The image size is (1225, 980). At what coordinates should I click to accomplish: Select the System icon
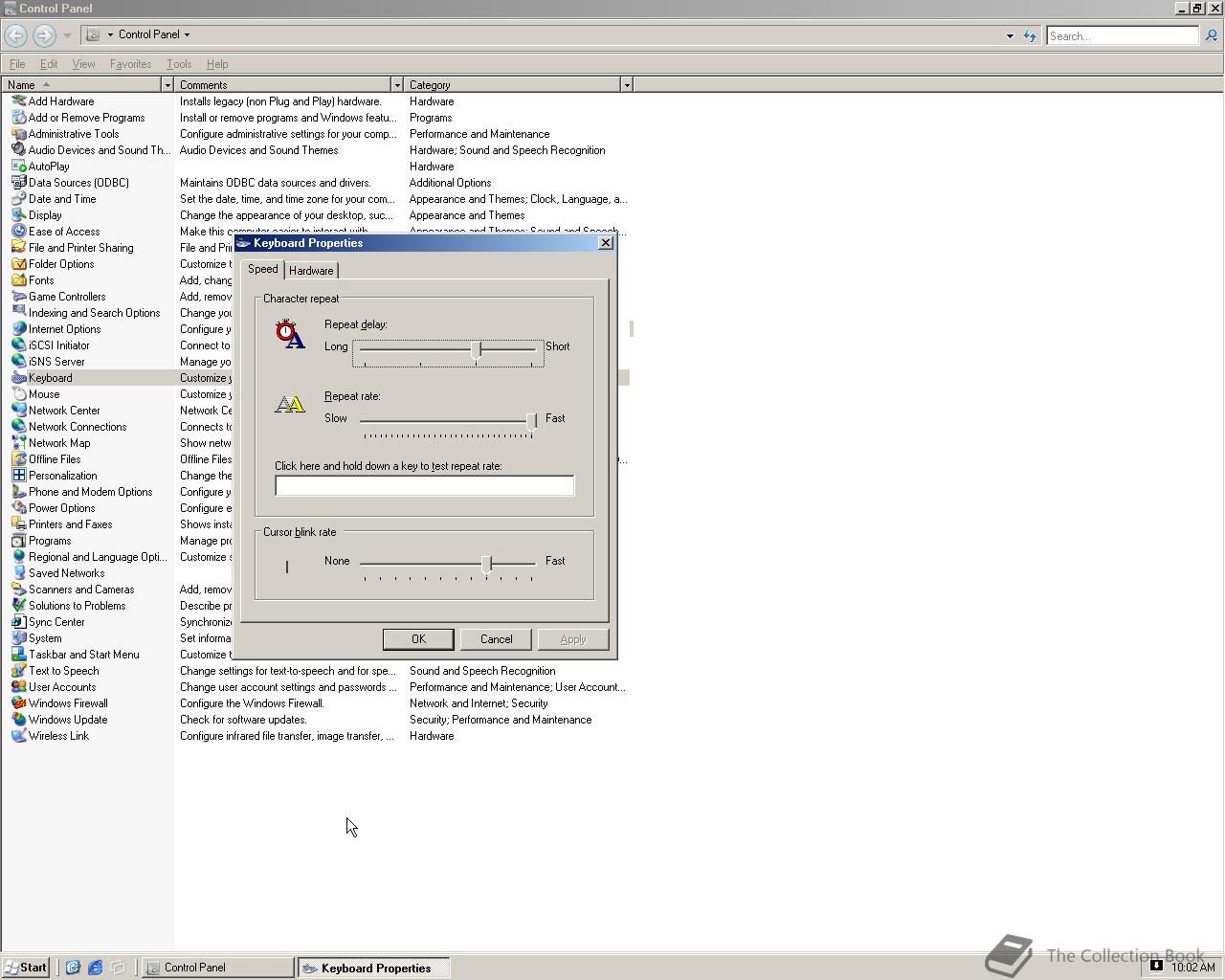[x=18, y=638]
